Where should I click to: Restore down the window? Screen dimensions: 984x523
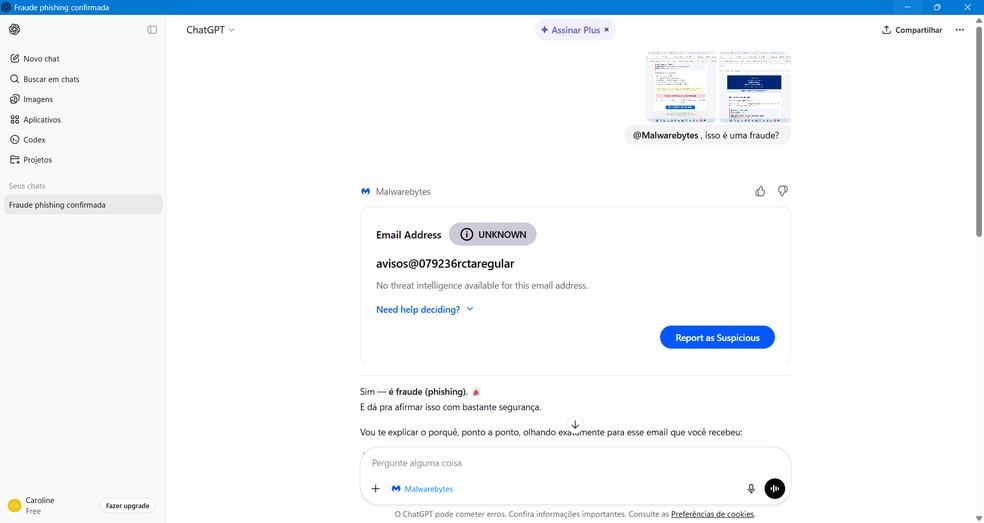[x=937, y=7]
